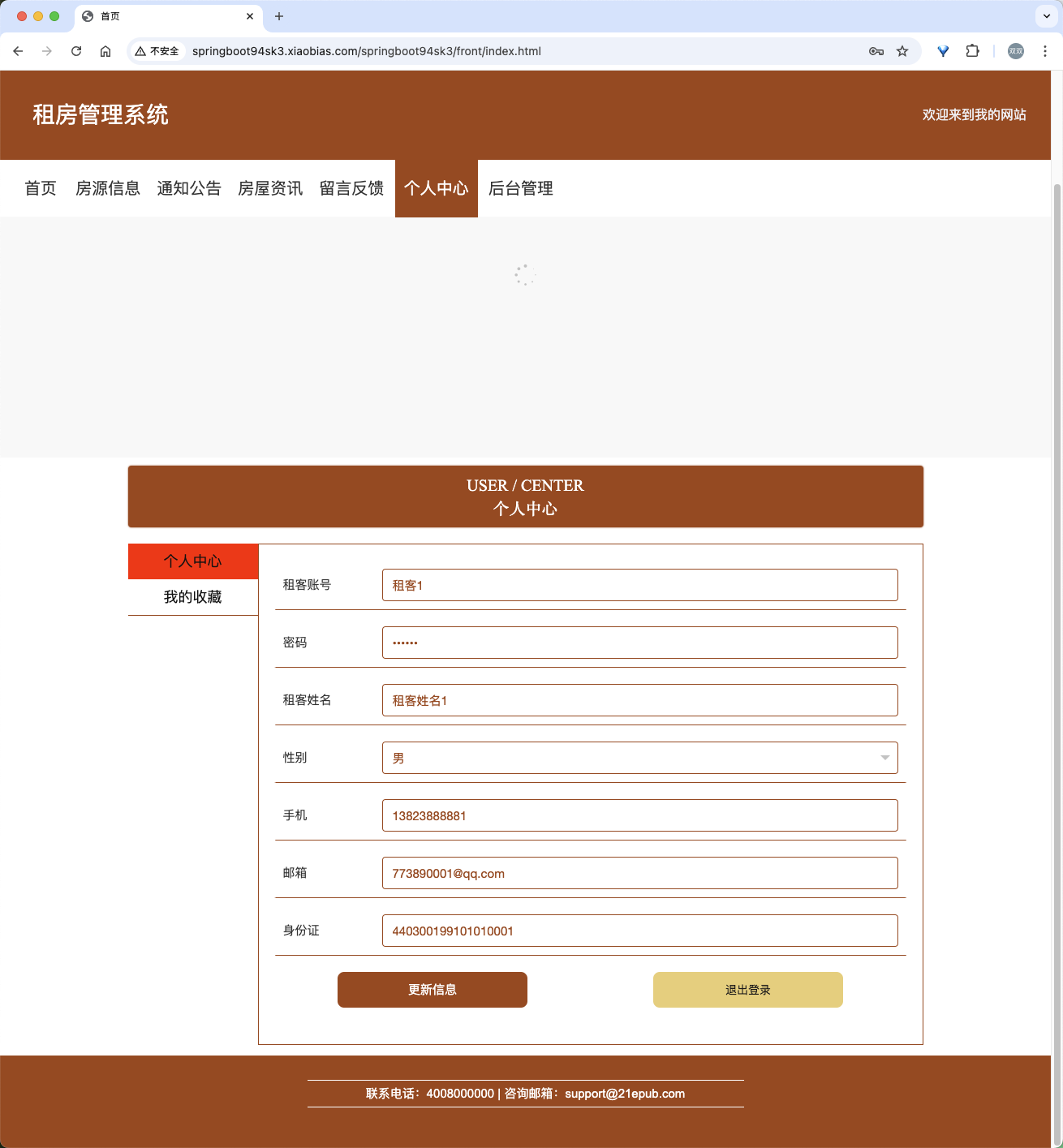Close the 首页 browser tab
This screenshot has width=1063, height=1148.
click(x=250, y=16)
